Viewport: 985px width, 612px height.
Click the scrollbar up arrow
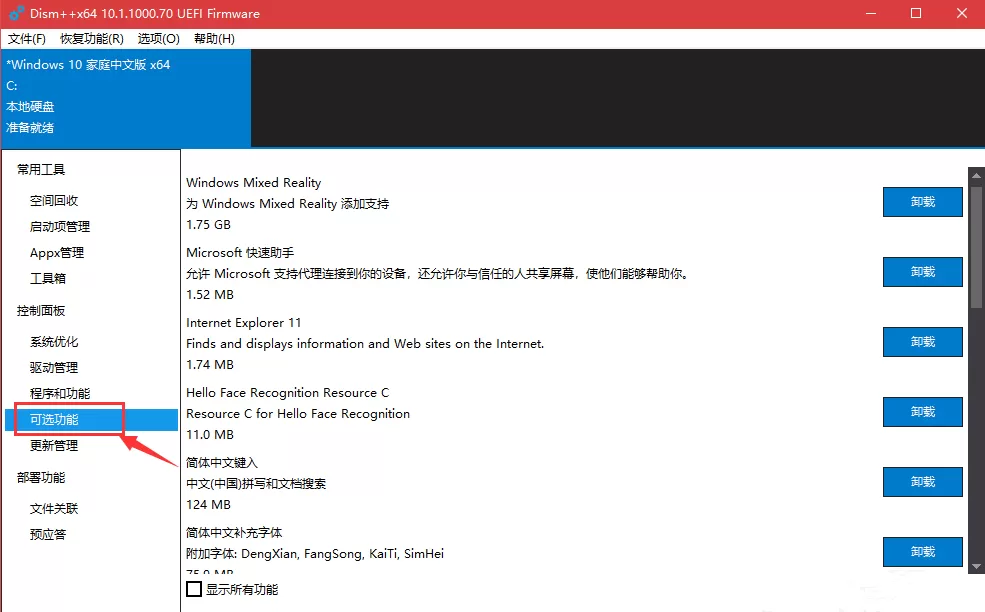[976, 175]
